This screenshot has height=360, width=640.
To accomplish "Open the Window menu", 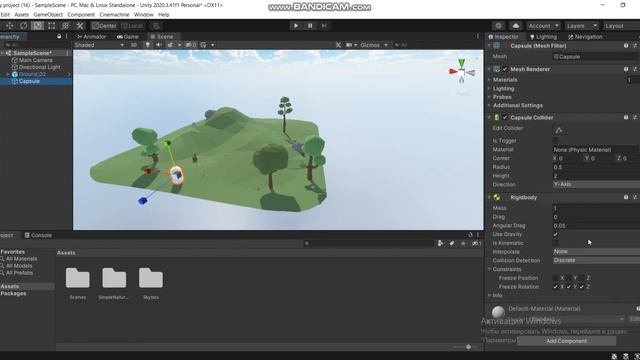I will (144, 14).
